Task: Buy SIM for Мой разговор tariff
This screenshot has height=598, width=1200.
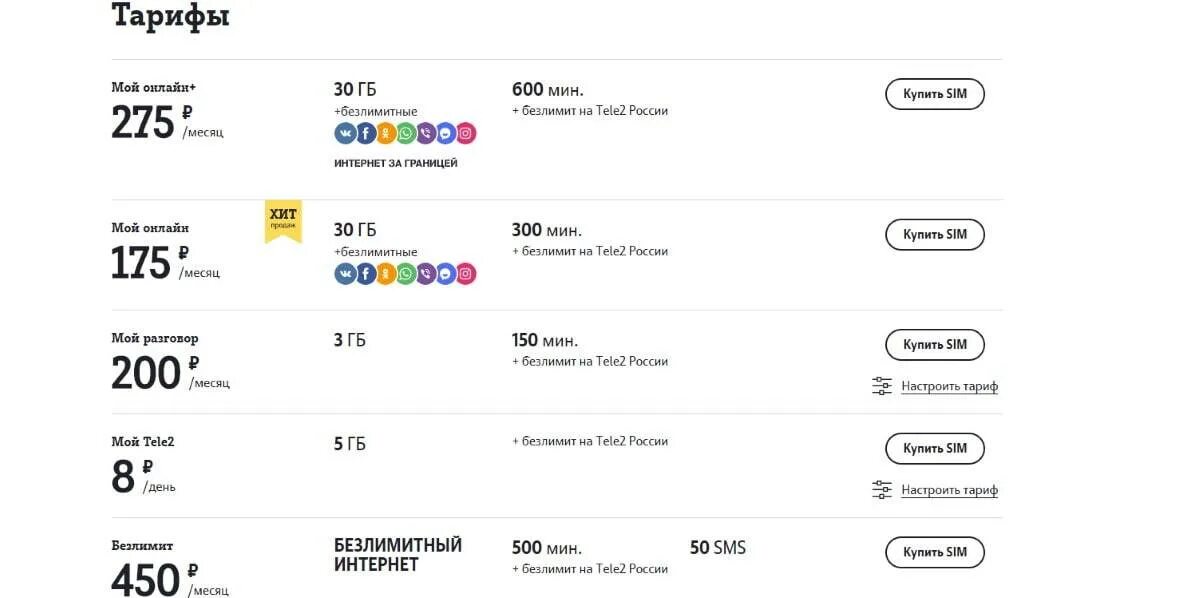Action: pos(934,345)
